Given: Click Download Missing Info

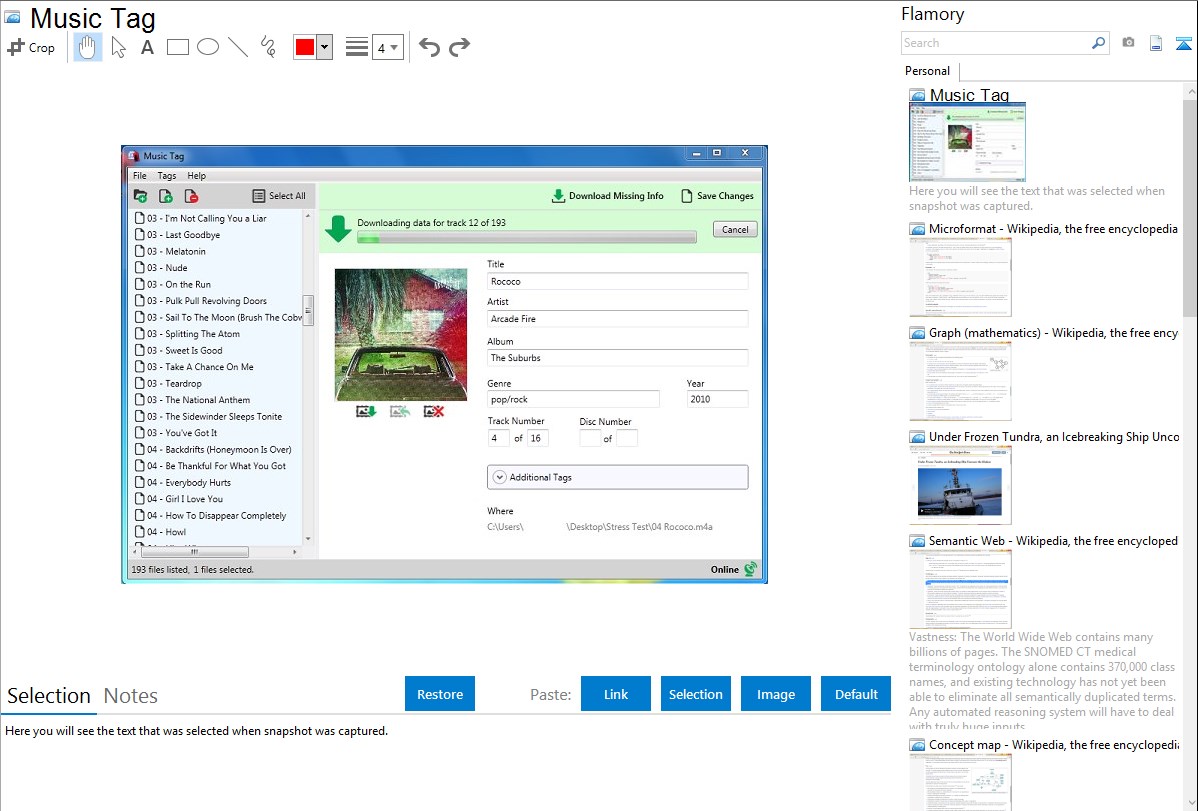Looking at the screenshot, I should (607, 196).
